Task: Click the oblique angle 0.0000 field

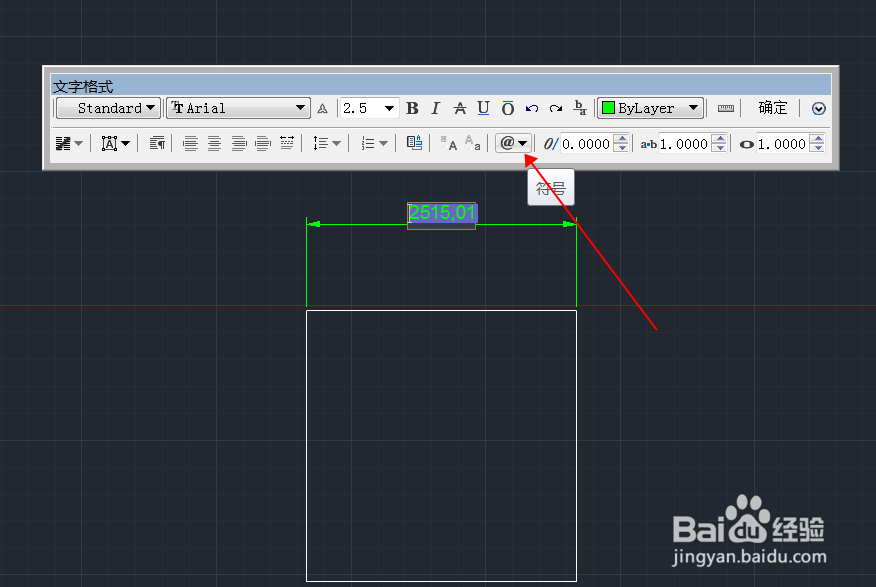Action: (585, 144)
